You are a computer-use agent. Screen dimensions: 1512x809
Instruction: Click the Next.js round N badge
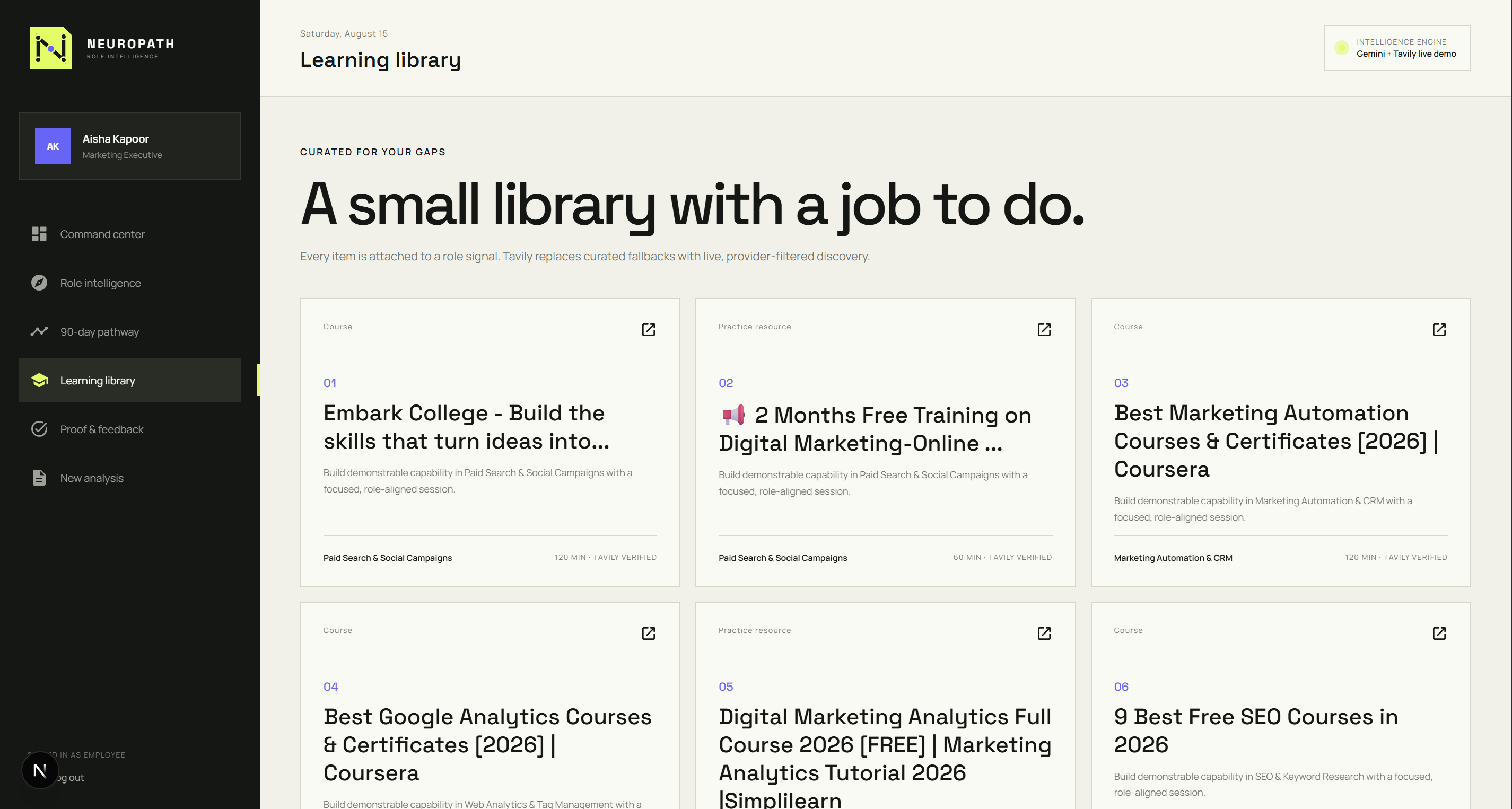40,770
